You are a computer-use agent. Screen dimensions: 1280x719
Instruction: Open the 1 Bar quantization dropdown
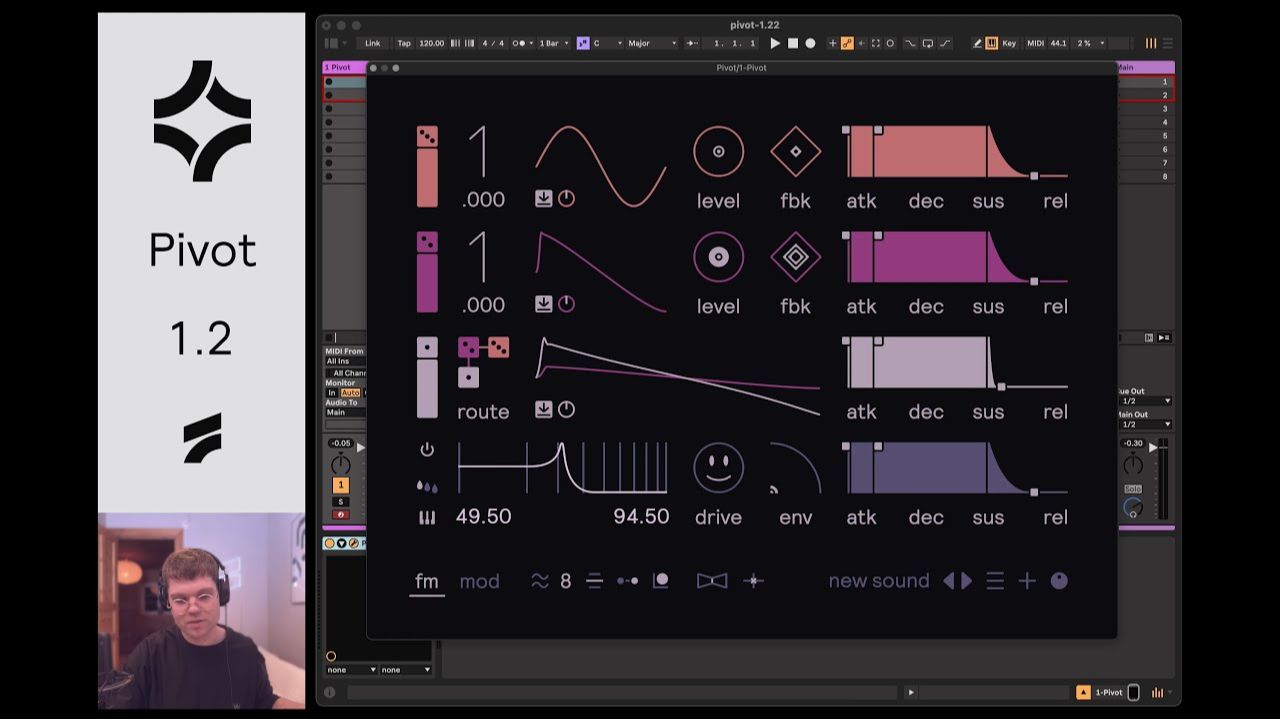pos(554,43)
